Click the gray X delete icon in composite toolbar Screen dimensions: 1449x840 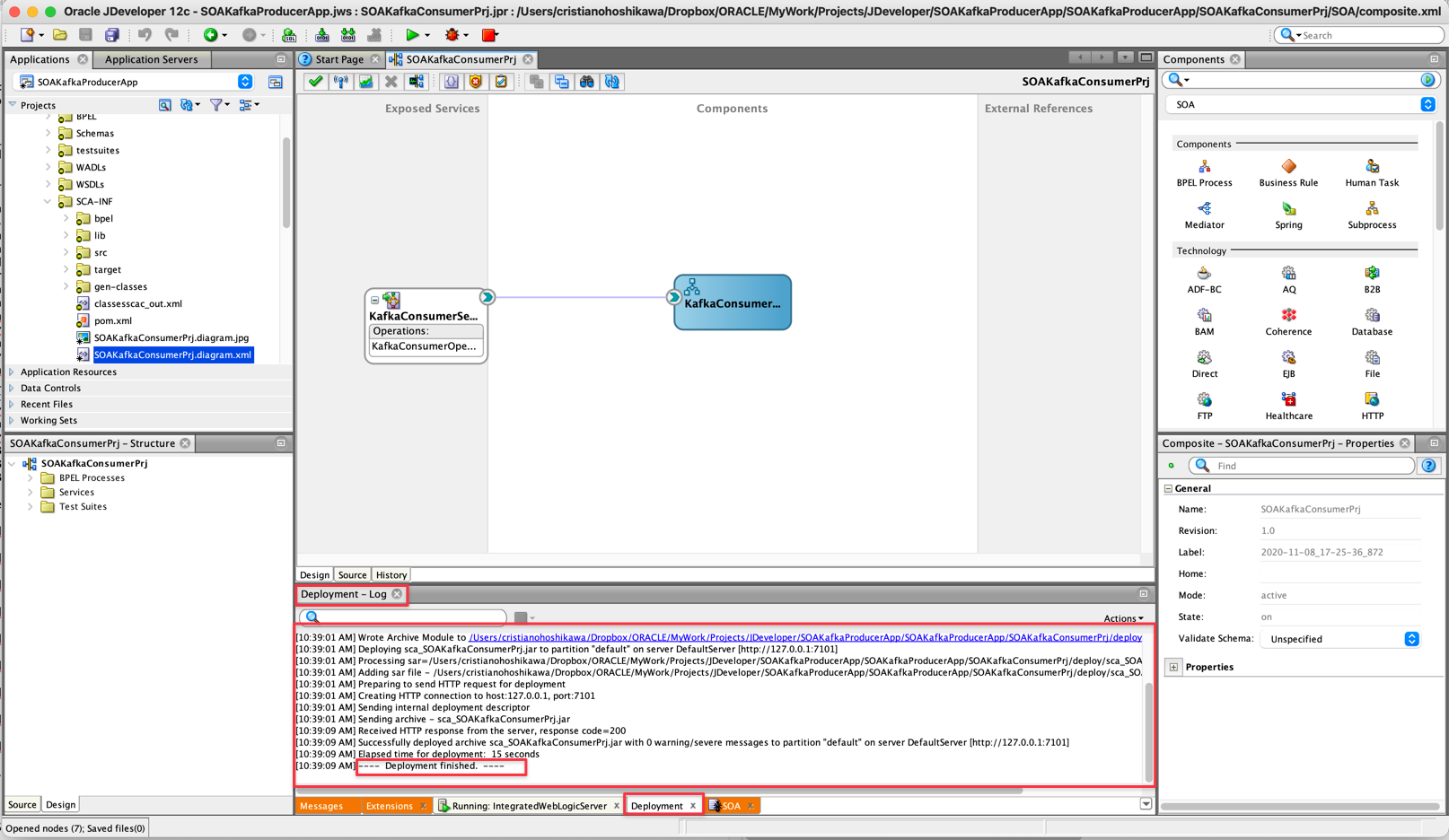pos(391,82)
